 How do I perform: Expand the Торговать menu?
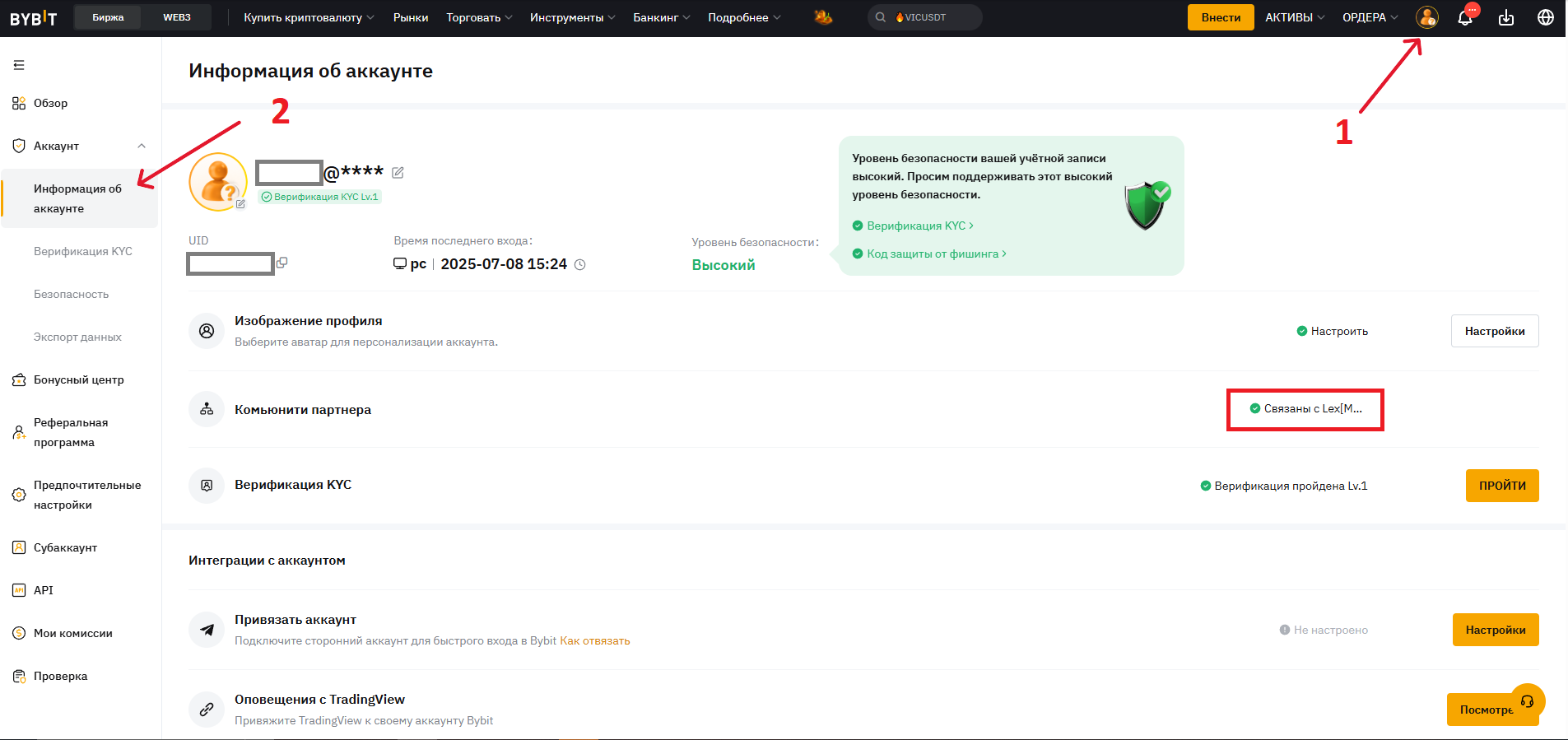[479, 17]
